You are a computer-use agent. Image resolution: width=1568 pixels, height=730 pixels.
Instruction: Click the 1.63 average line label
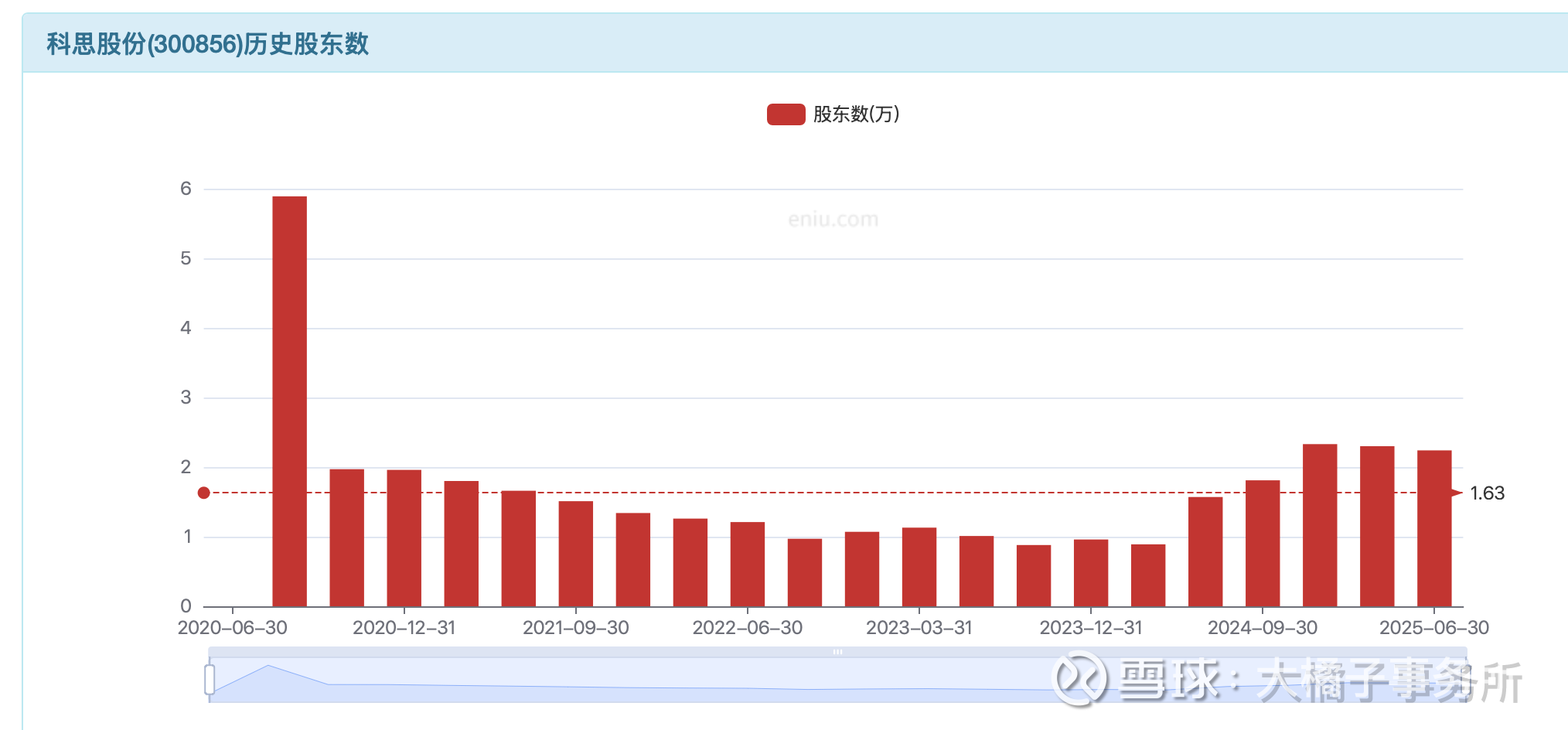(1487, 493)
